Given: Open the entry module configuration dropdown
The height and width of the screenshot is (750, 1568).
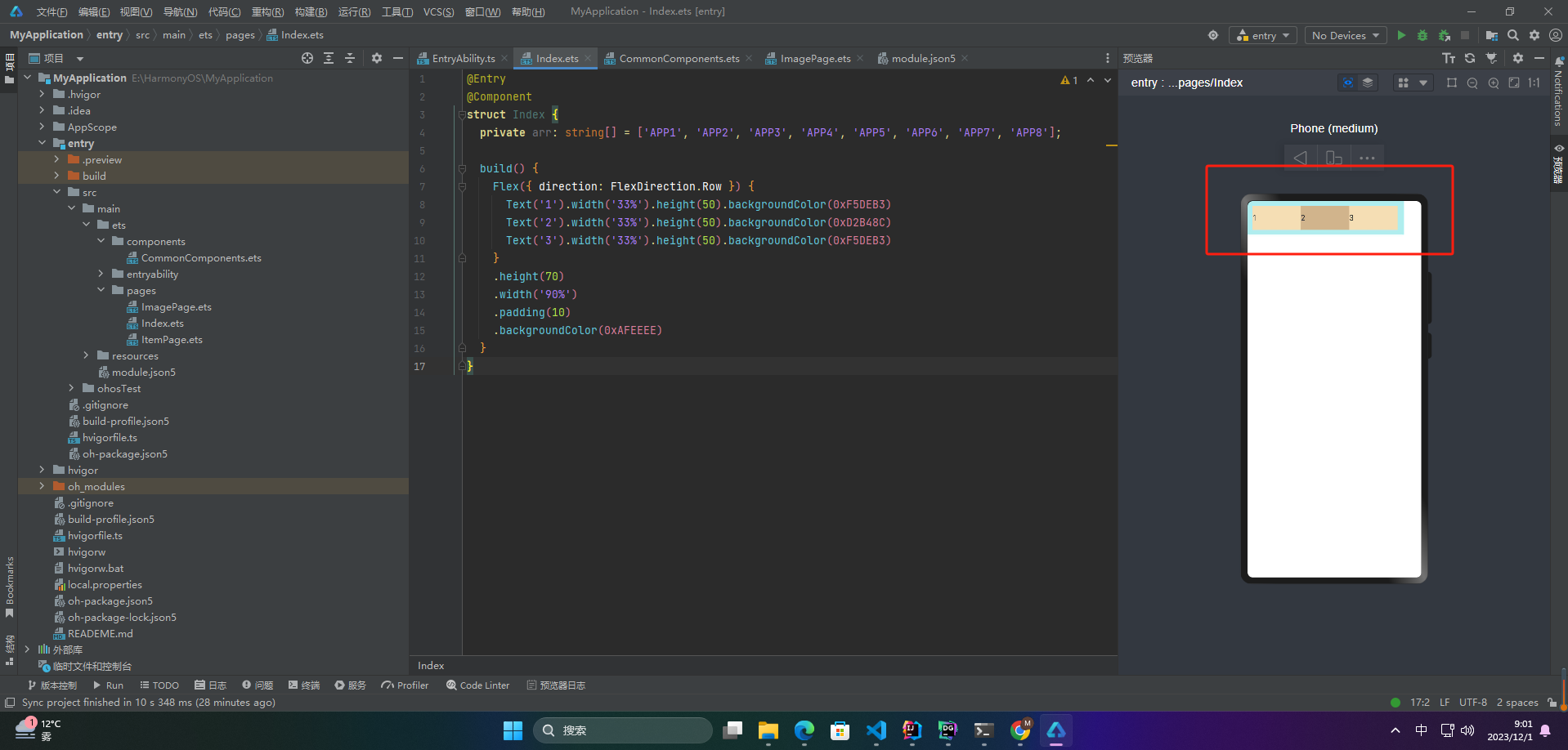Looking at the screenshot, I should click(x=1263, y=35).
